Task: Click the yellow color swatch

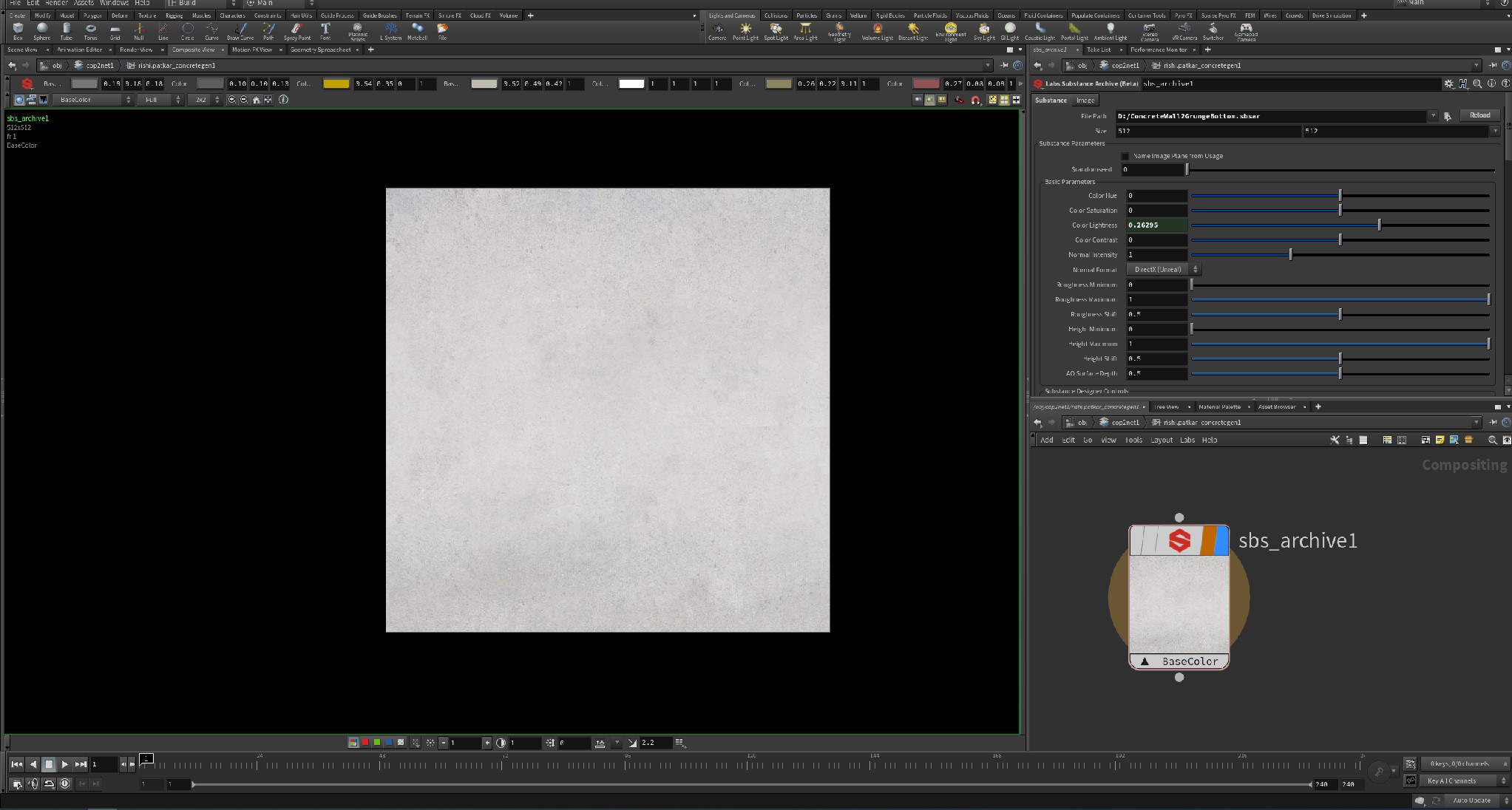Action: (x=336, y=84)
